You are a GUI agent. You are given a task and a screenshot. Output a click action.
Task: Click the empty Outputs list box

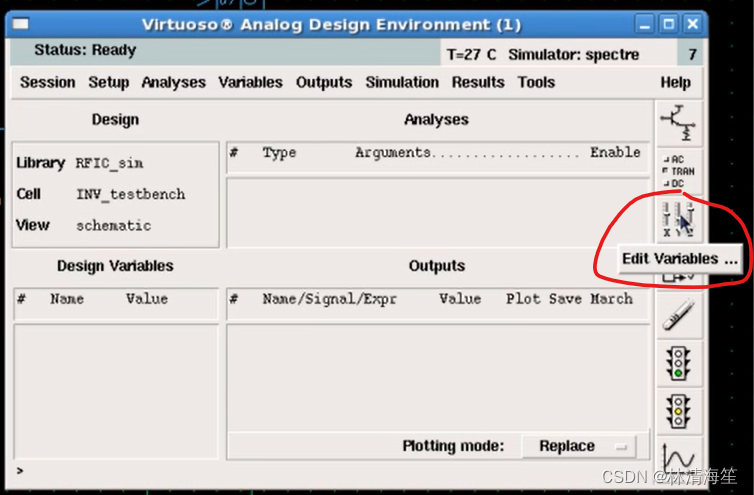[438, 378]
